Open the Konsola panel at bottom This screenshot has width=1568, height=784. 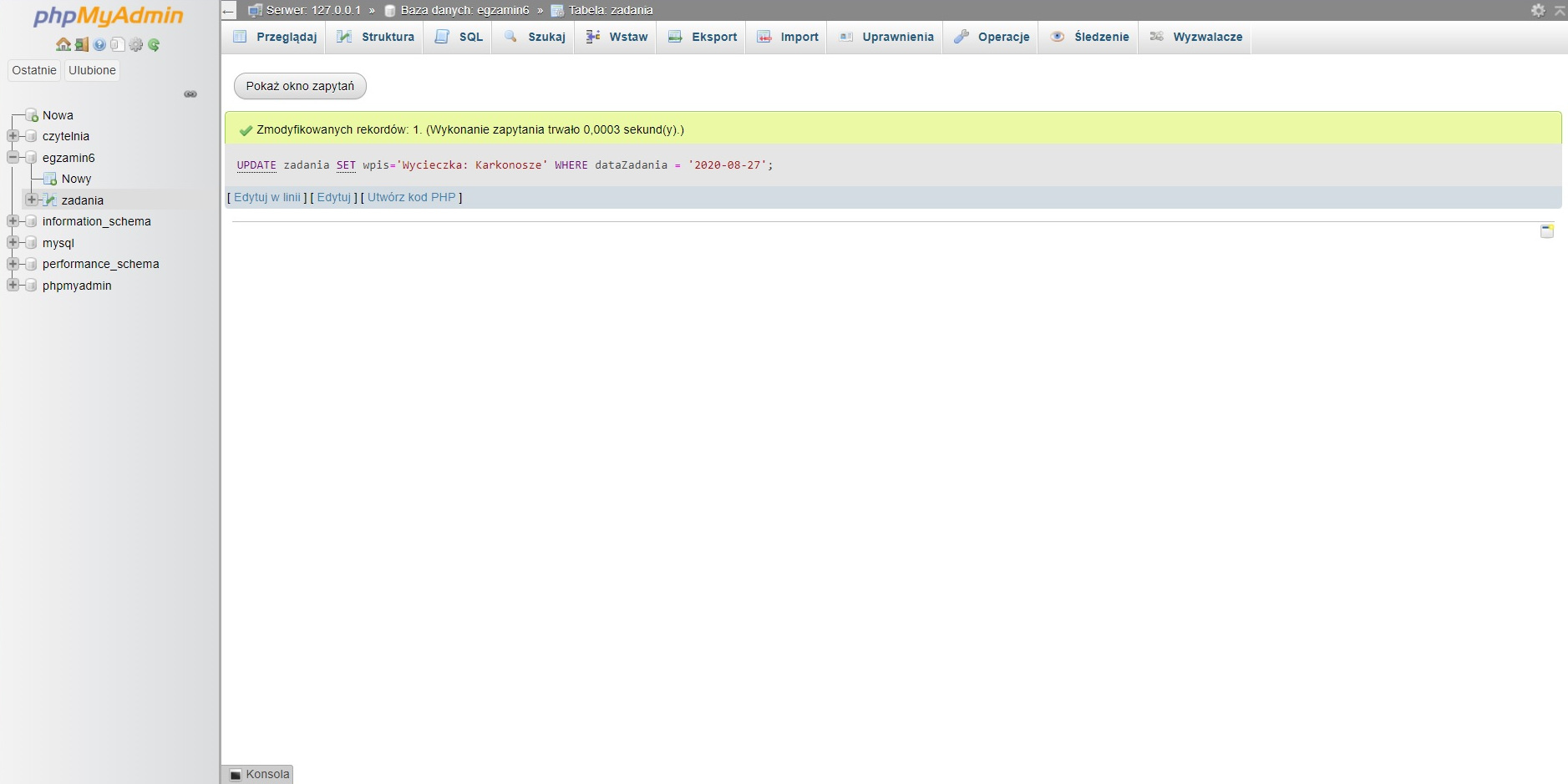click(x=259, y=774)
